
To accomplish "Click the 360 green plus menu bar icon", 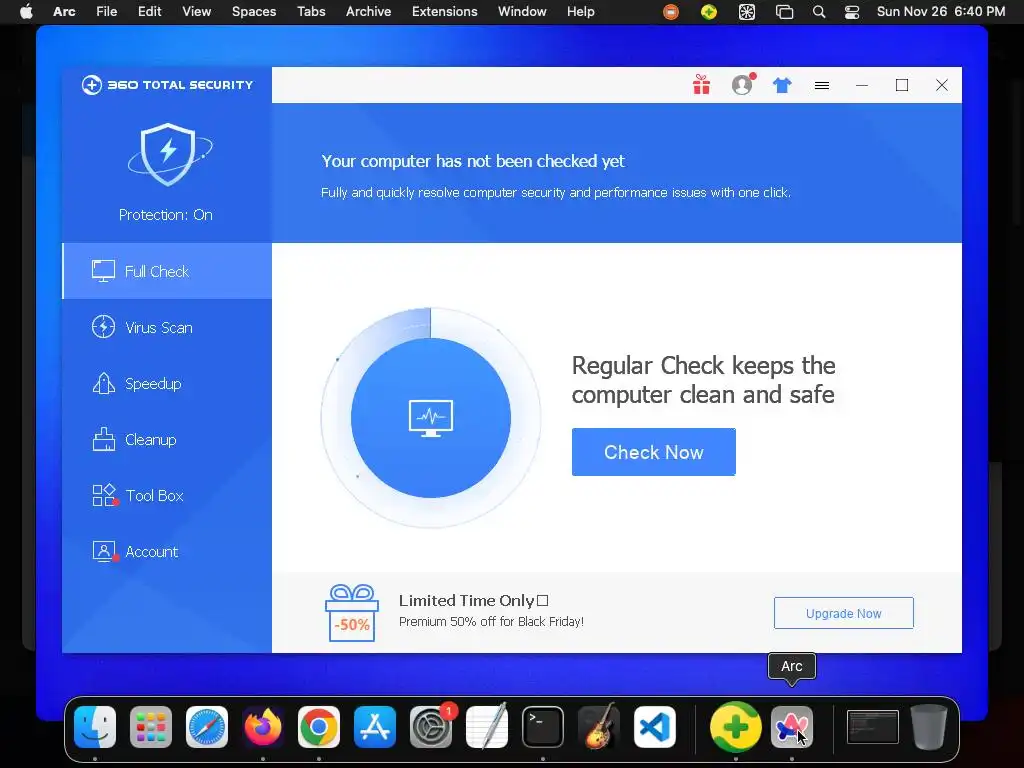I will point(709,12).
